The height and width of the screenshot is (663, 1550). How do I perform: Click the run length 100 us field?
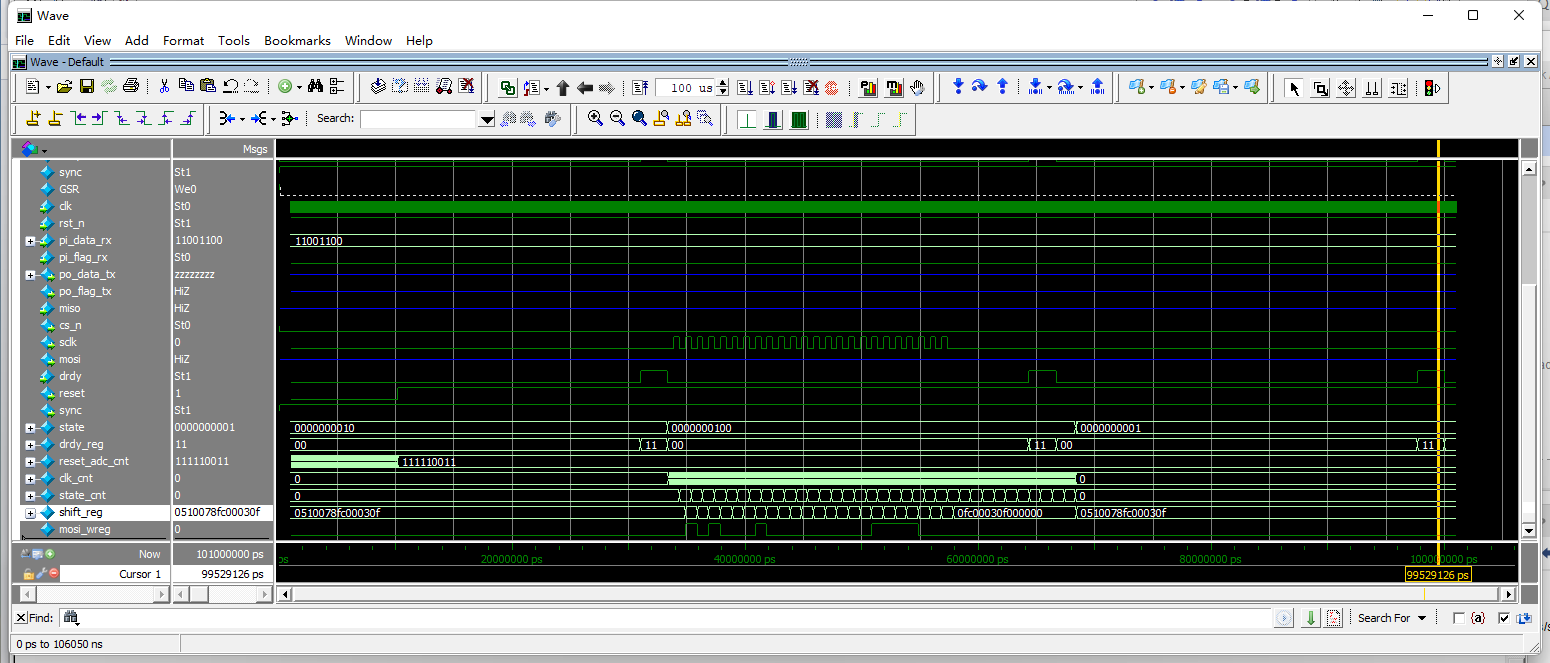[x=686, y=88]
